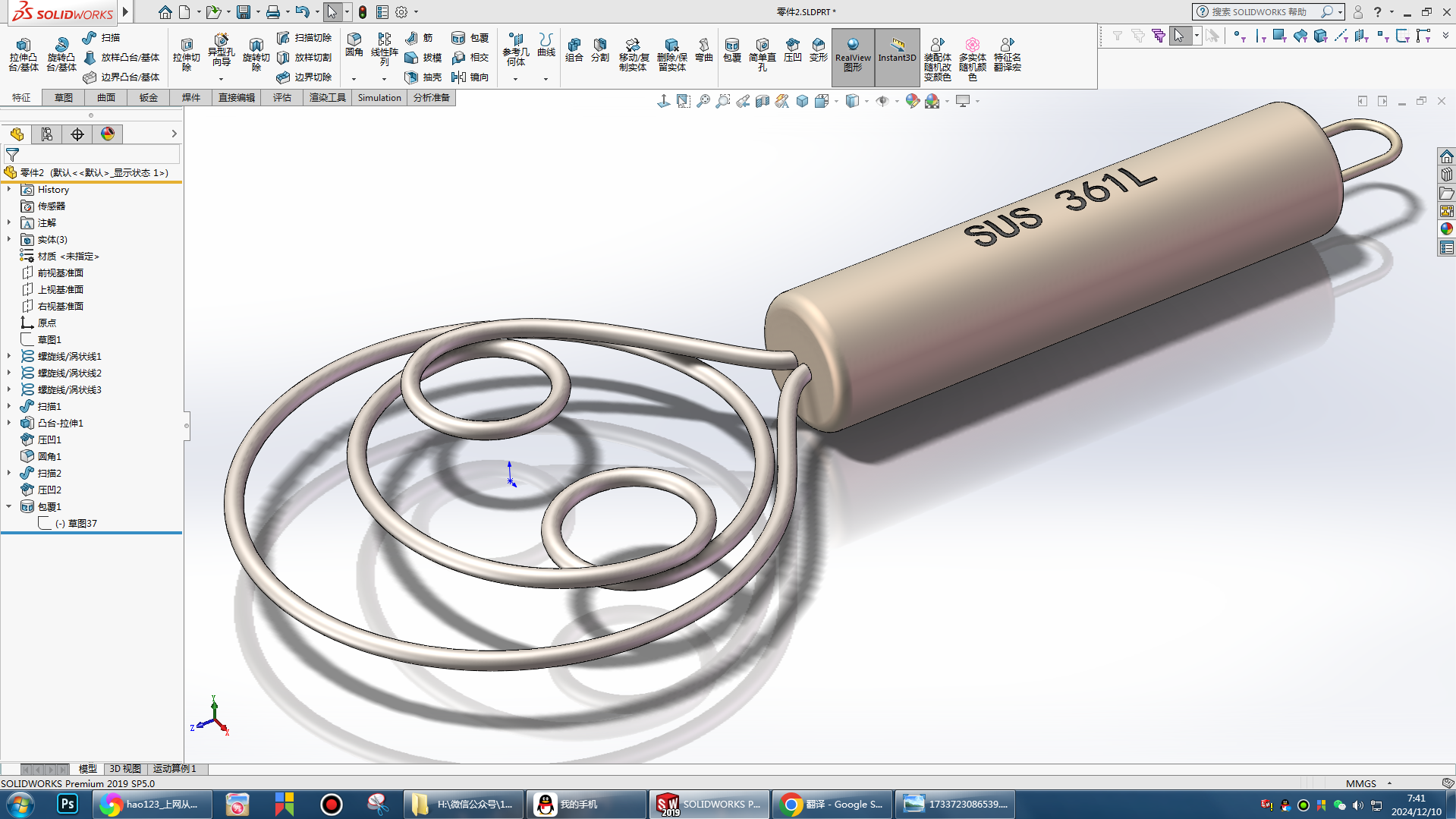Open Photoshop from the taskbar
1456x819 pixels.
tap(68, 805)
